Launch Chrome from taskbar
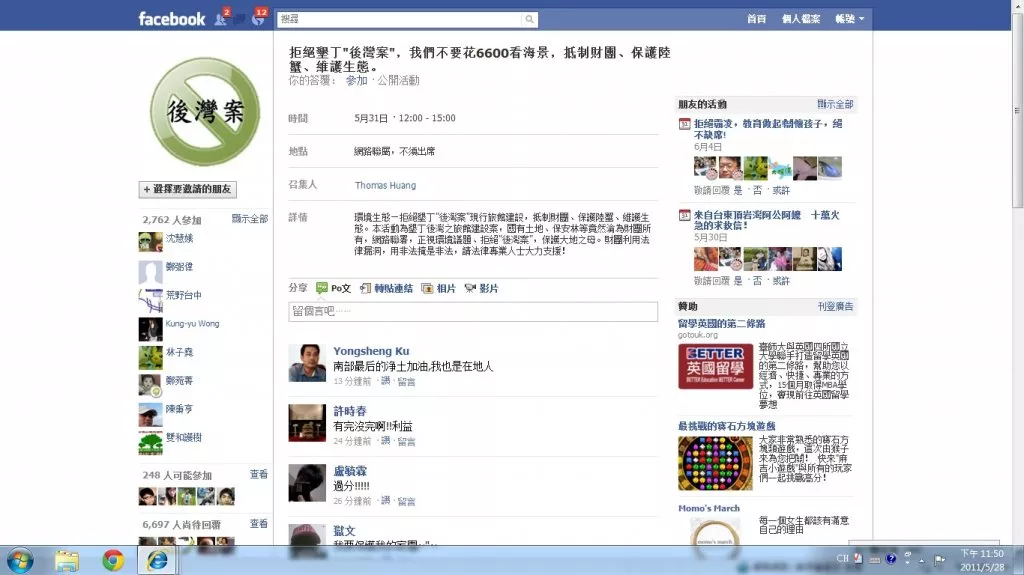The width and height of the screenshot is (1024, 575). point(113,561)
